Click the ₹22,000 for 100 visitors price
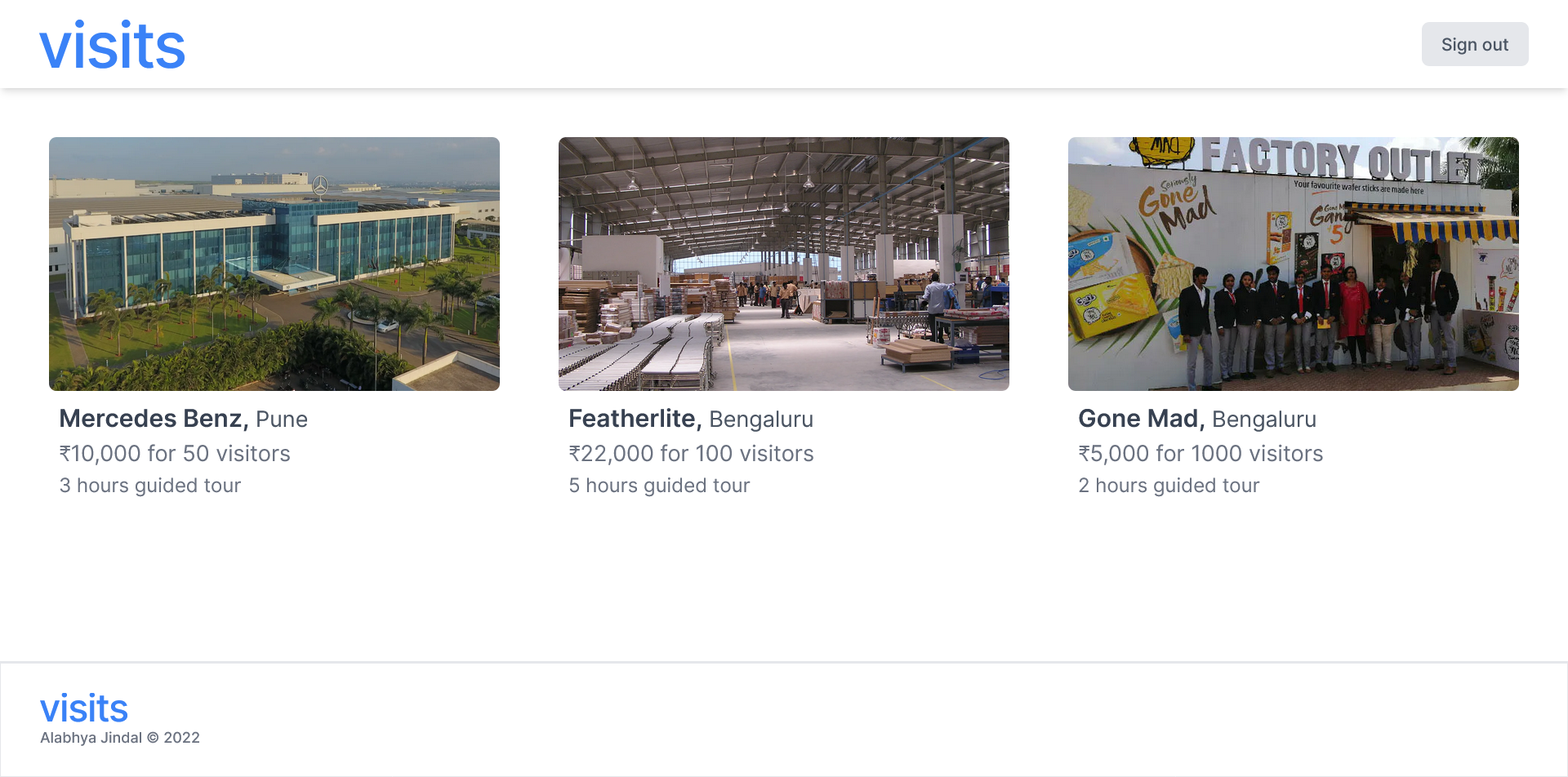 coord(691,454)
